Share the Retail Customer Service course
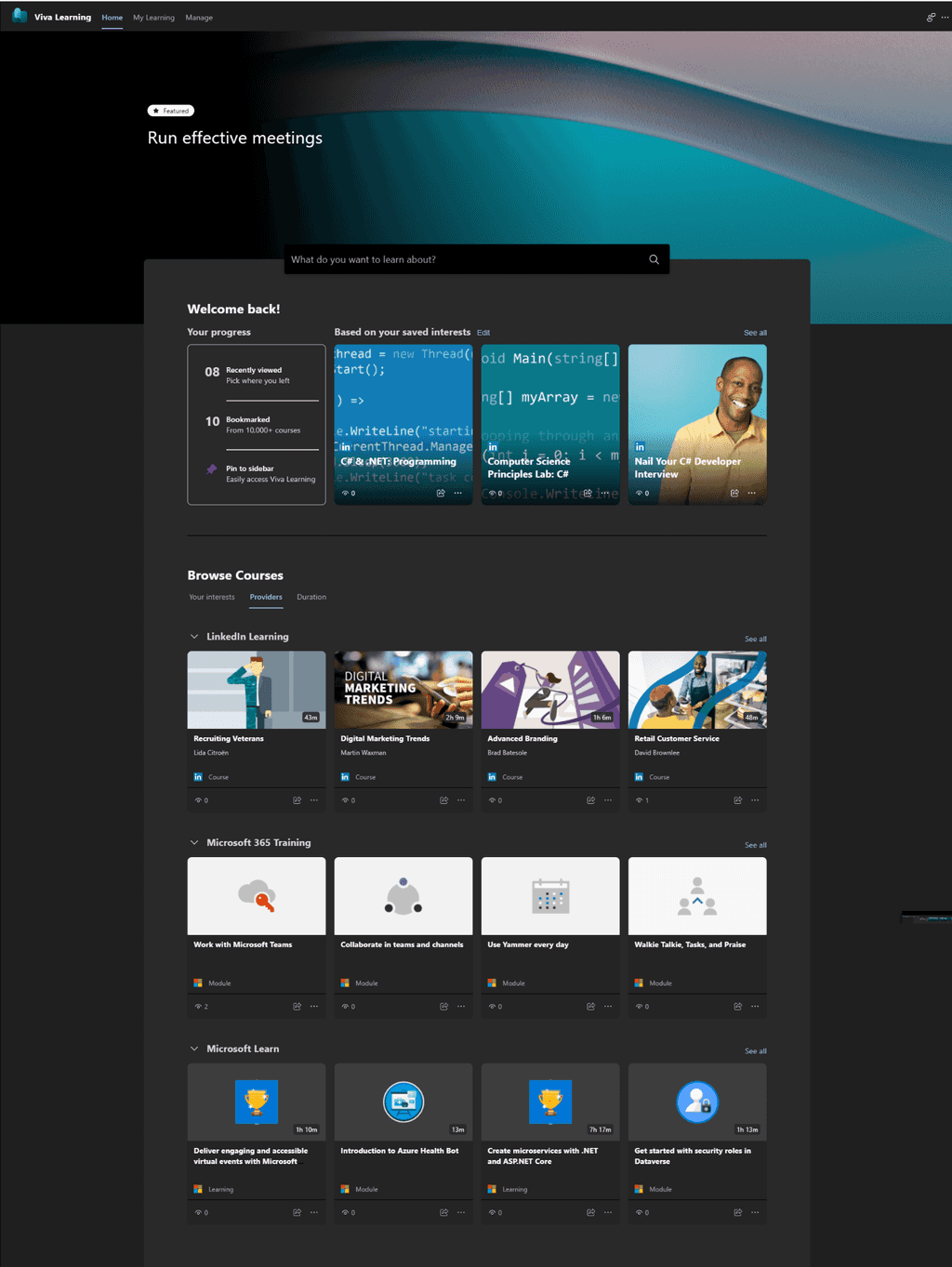 [738, 800]
